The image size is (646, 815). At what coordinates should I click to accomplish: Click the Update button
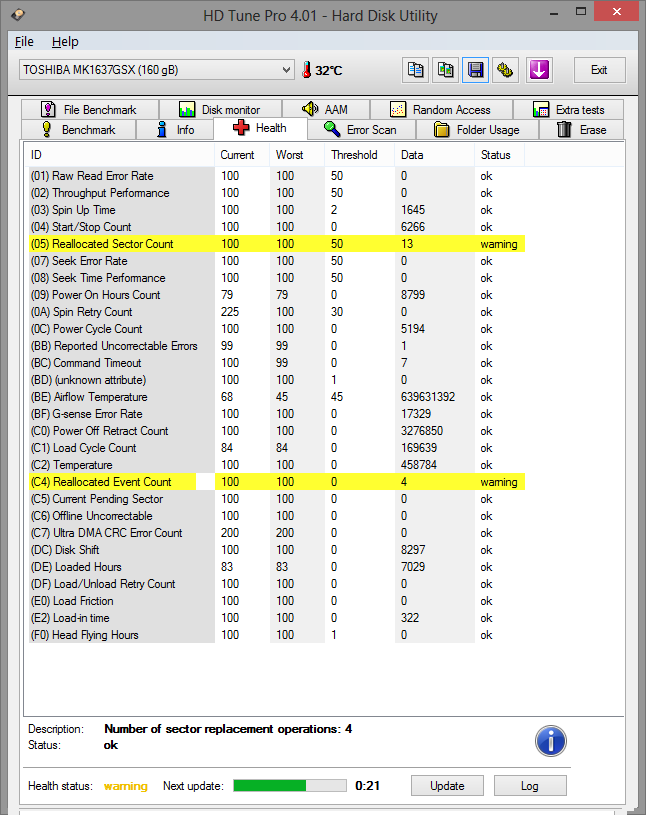[x=447, y=785]
